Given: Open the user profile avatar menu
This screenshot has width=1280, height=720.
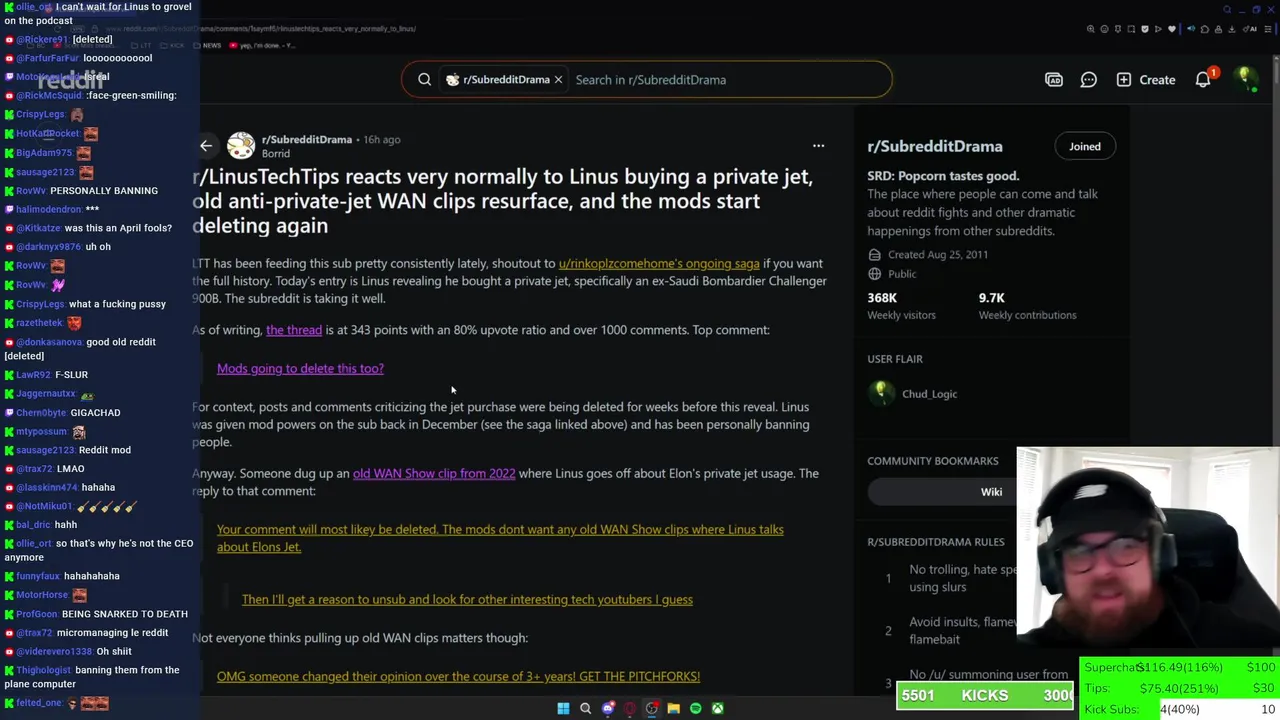Looking at the screenshot, I should (x=1246, y=80).
